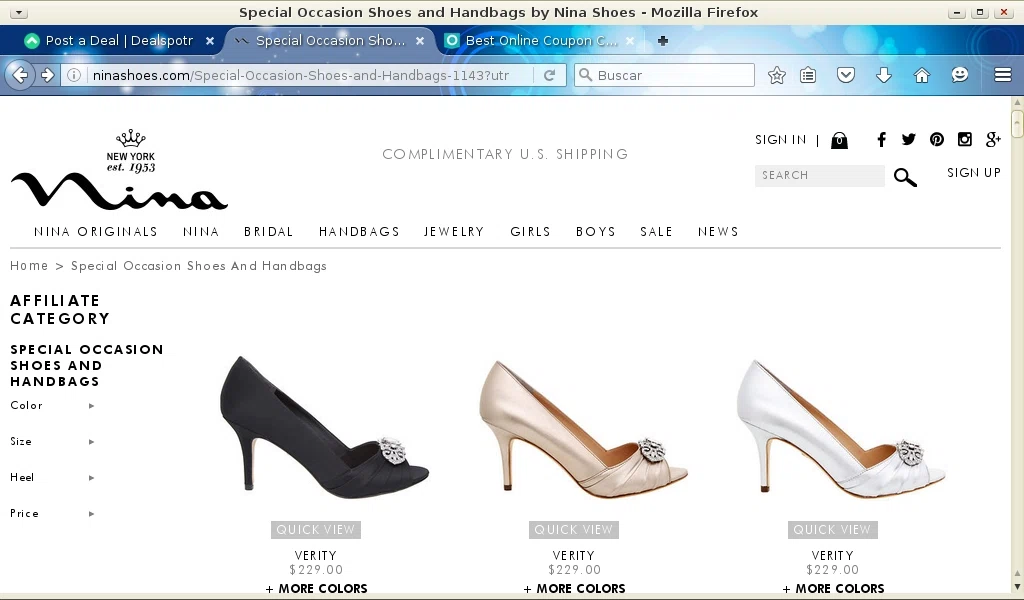This screenshot has width=1024, height=600.
Task: Click the Firefox forward arrow button
Action: point(48,75)
